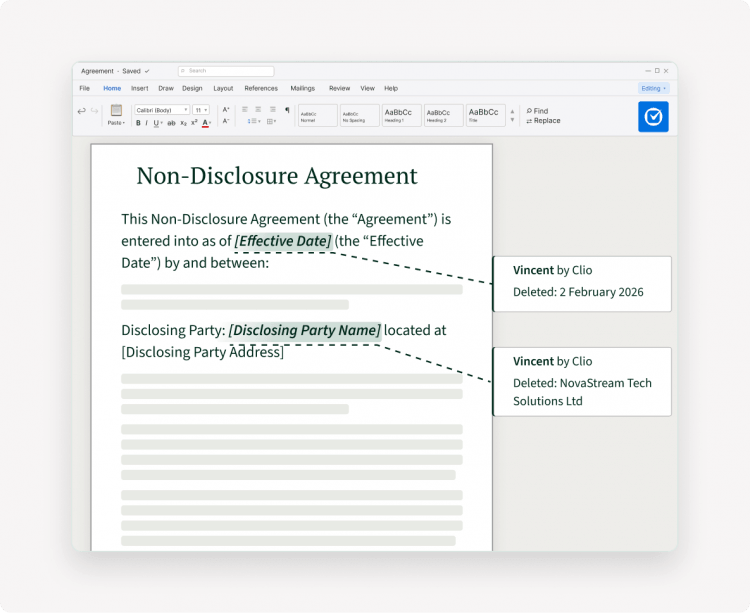750x613 pixels.
Task: Click Find in the ribbon
Action: click(x=537, y=111)
